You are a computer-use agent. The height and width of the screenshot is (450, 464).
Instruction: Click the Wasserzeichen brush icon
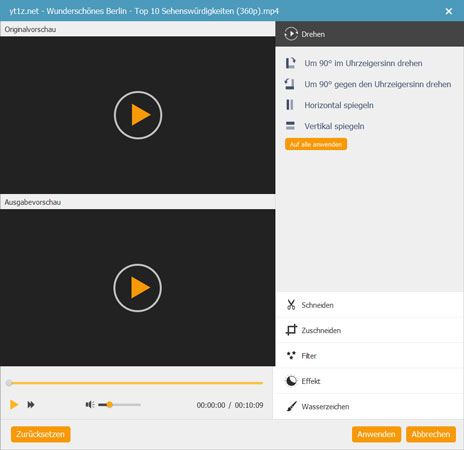pyautogui.click(x=291, y=406)
